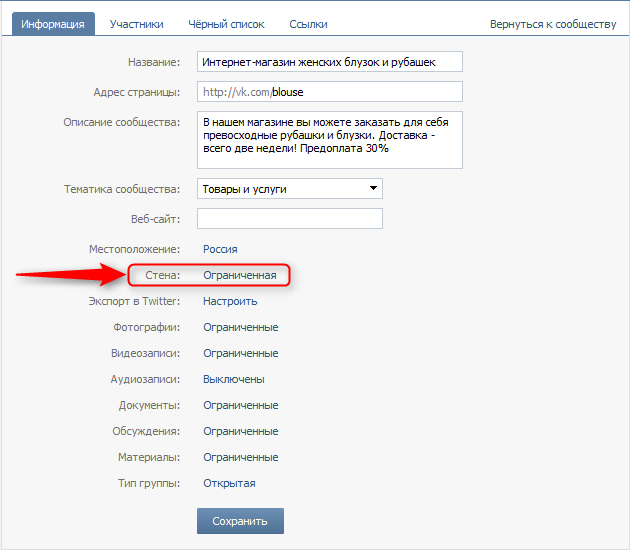
Task: Click Настроить for Экспорт в Twitter
Action: (230, 301)
